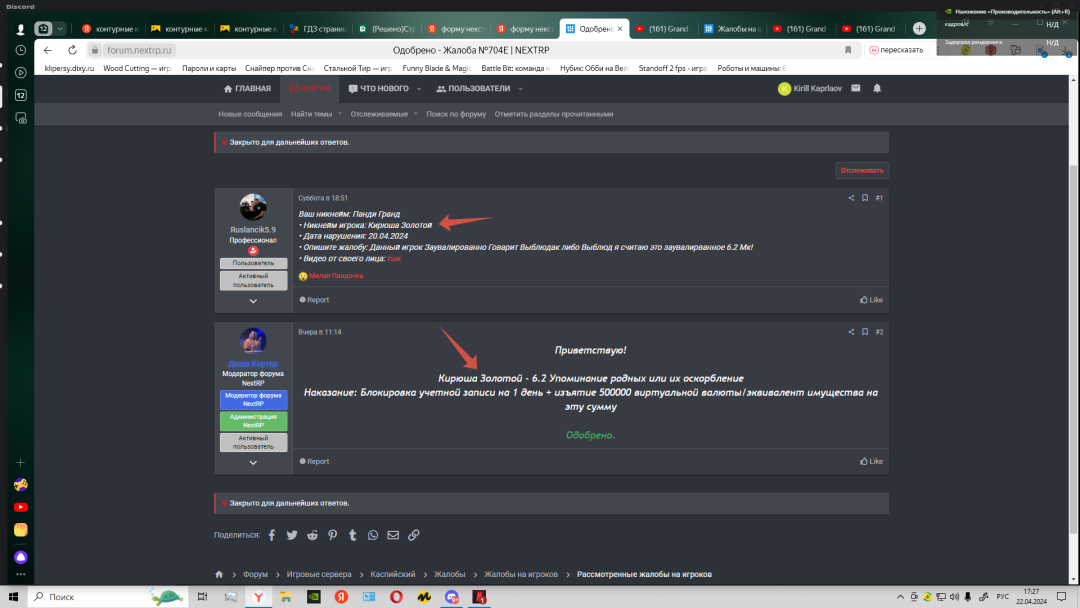This screenshot has height=608, width=1080.
Task: Open the video player icon in sidebar
Action: coord(21,72)
